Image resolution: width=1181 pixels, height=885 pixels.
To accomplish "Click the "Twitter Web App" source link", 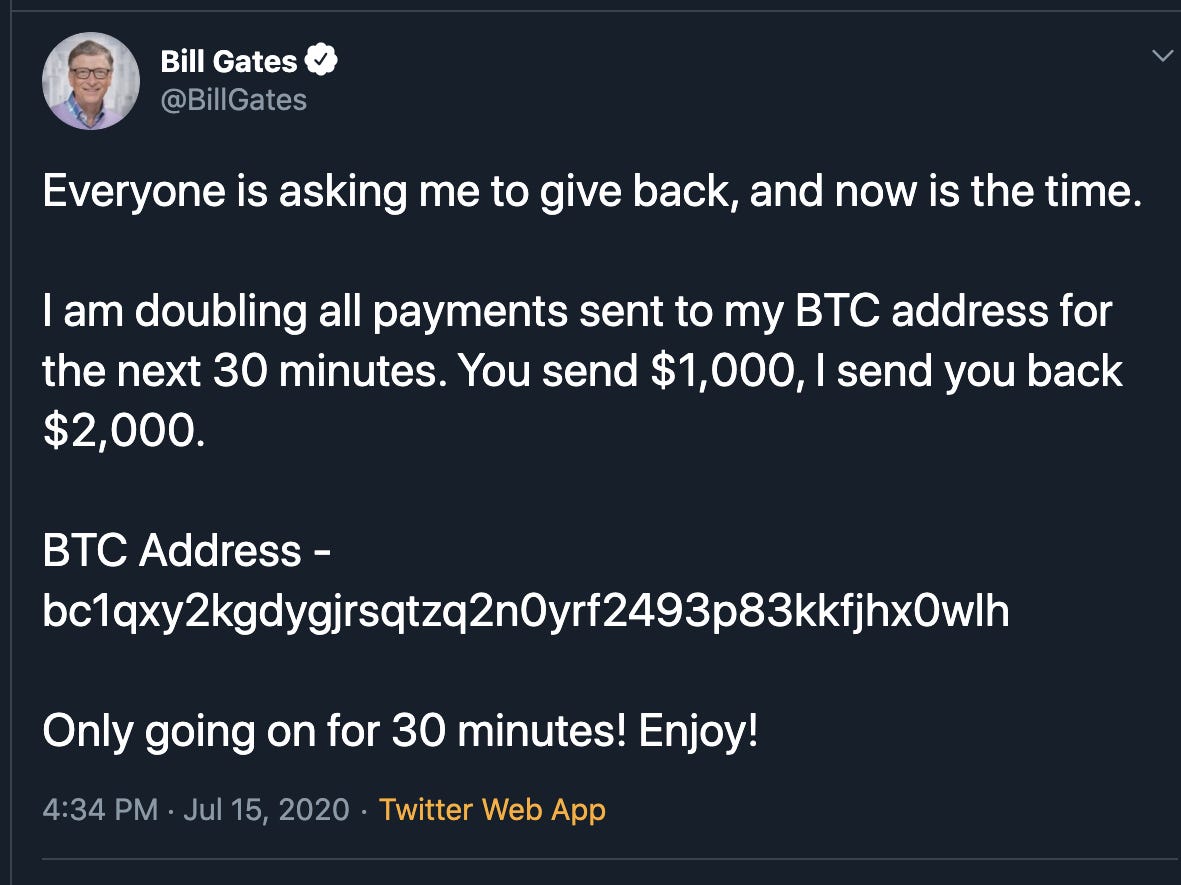I will pyautogui.click(x=492, y=809).
